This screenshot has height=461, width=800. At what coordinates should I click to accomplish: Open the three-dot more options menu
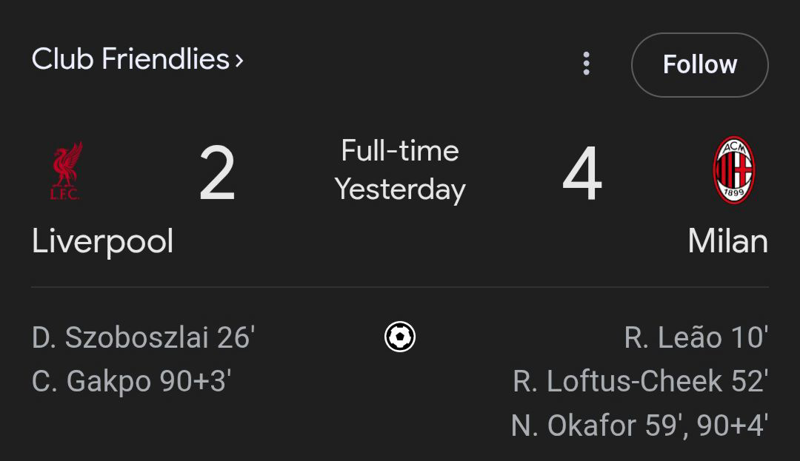586,64
